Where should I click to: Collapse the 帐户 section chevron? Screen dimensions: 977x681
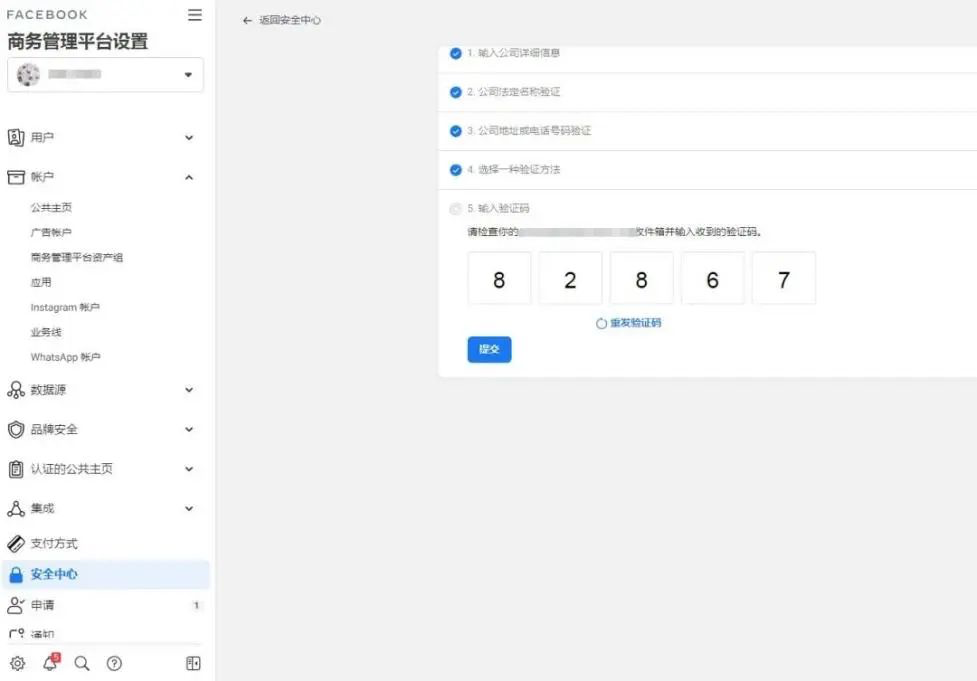coord(188,177)
